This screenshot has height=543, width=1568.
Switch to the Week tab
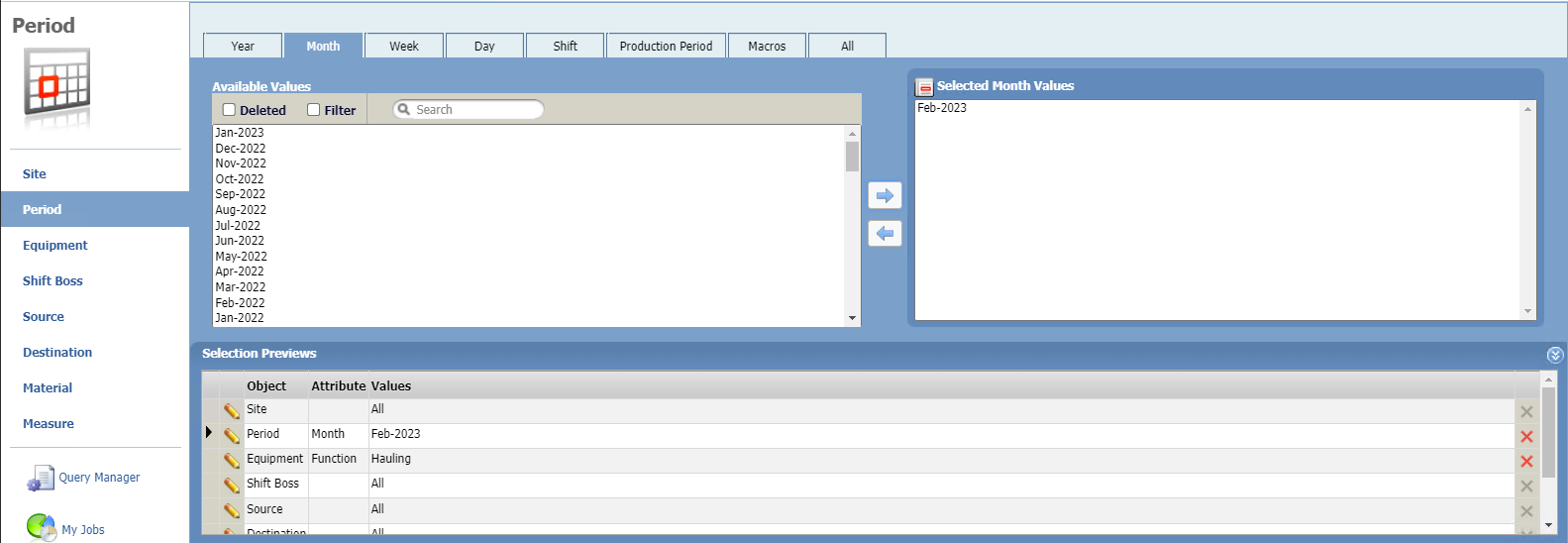click(403, 47)
